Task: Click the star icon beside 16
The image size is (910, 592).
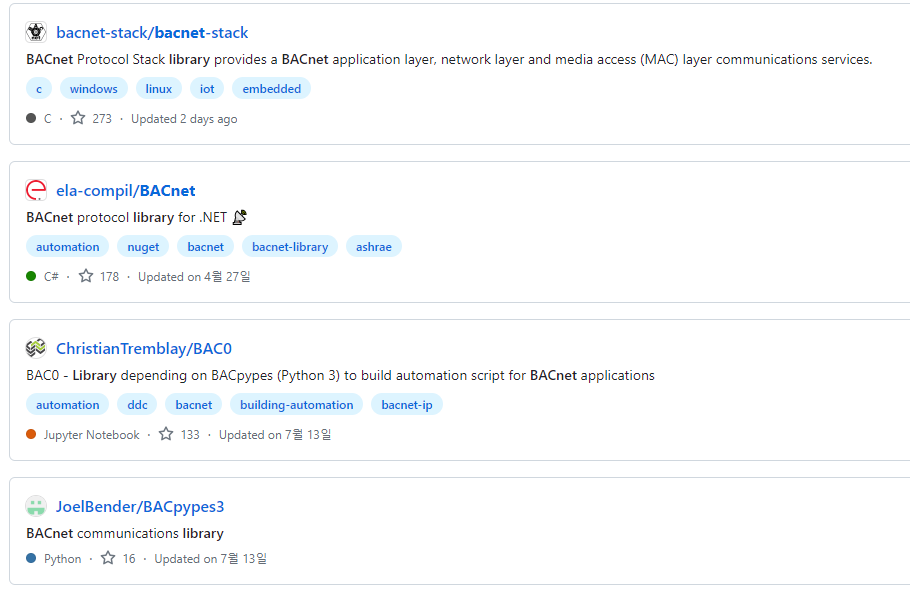Action: tap(108, 558)
